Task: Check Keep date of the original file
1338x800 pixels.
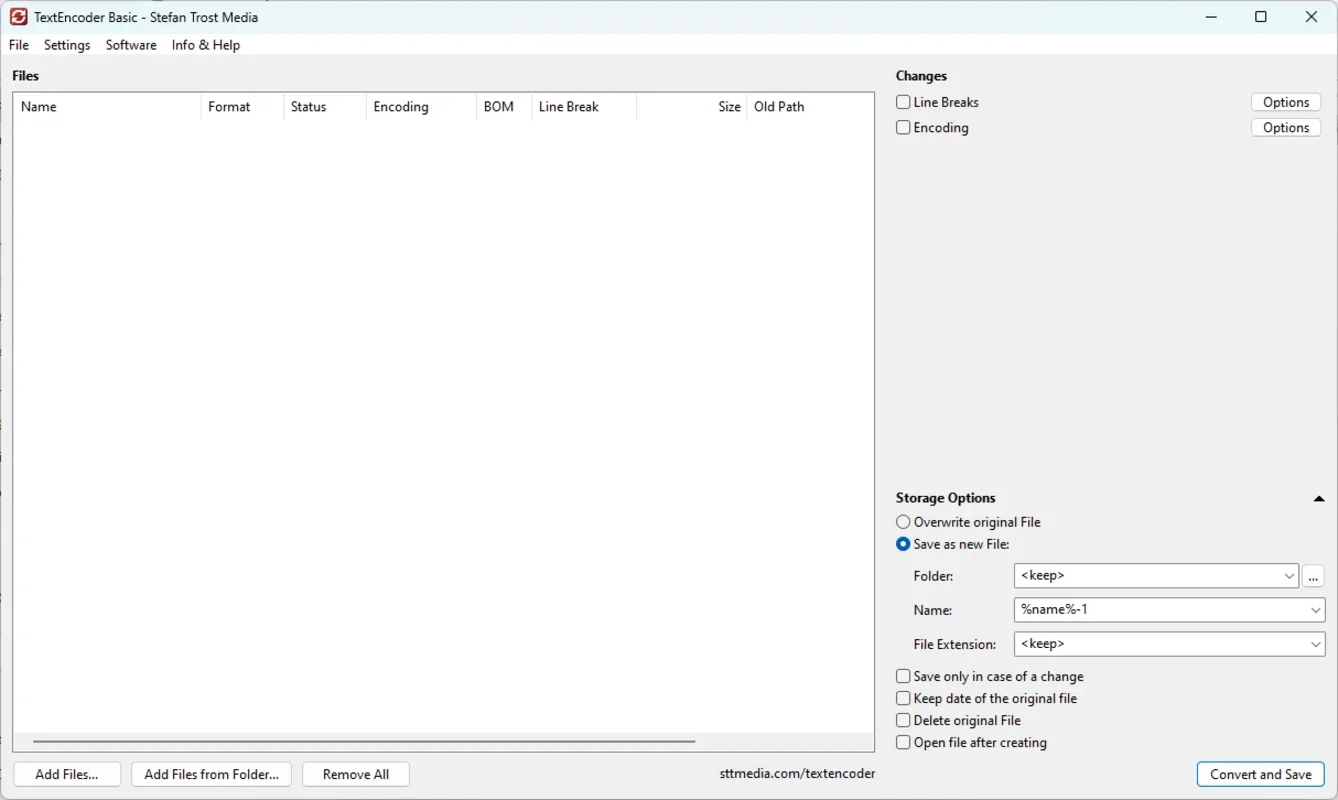Action: [x=904, y=699]
